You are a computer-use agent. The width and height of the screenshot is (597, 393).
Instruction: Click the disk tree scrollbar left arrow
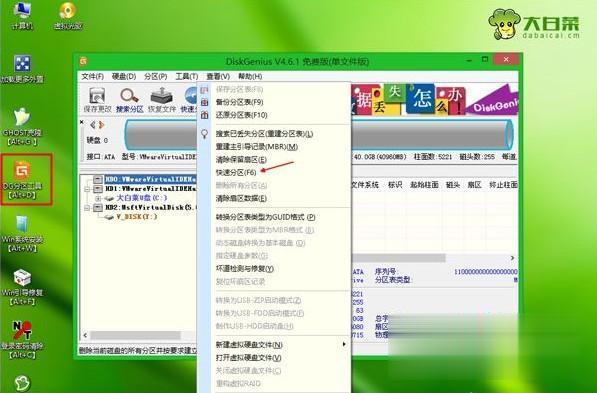(85, 335)
